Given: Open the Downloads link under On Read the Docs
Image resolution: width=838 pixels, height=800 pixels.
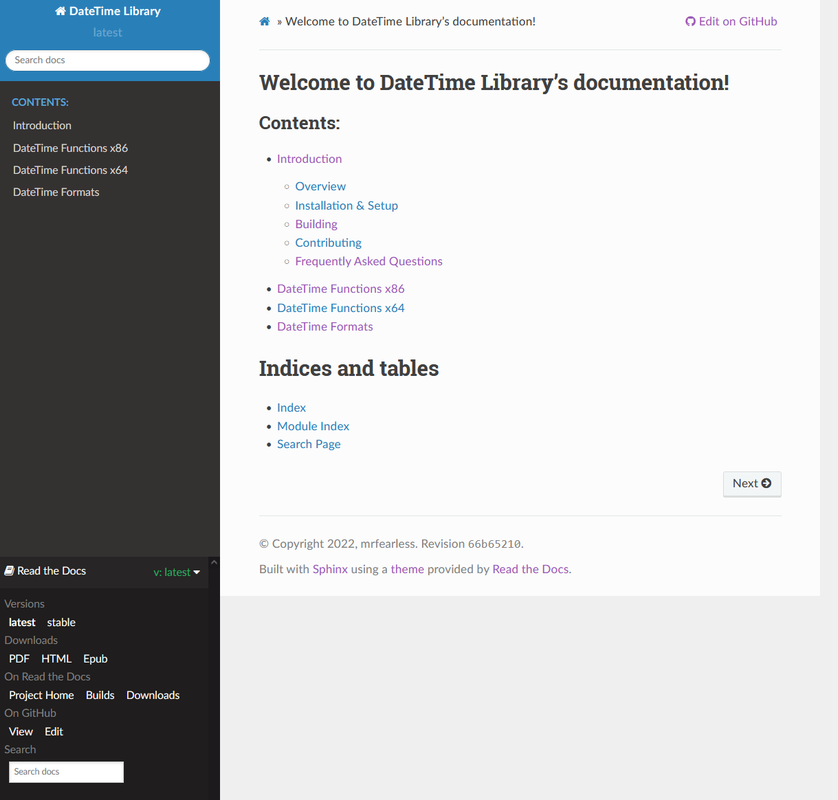Looking at the screenshot, I should [x=153, y=695].
